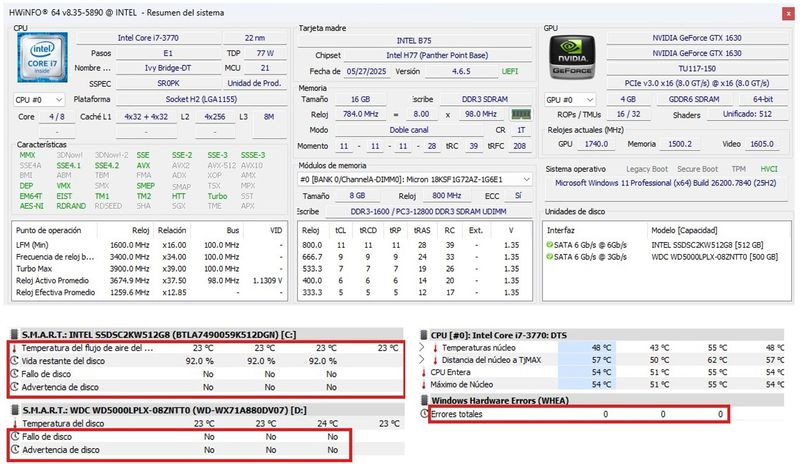Click the 800.0 memory timing row
The height and width of the screenshot is (464, 800).
[x=414, y=245]
